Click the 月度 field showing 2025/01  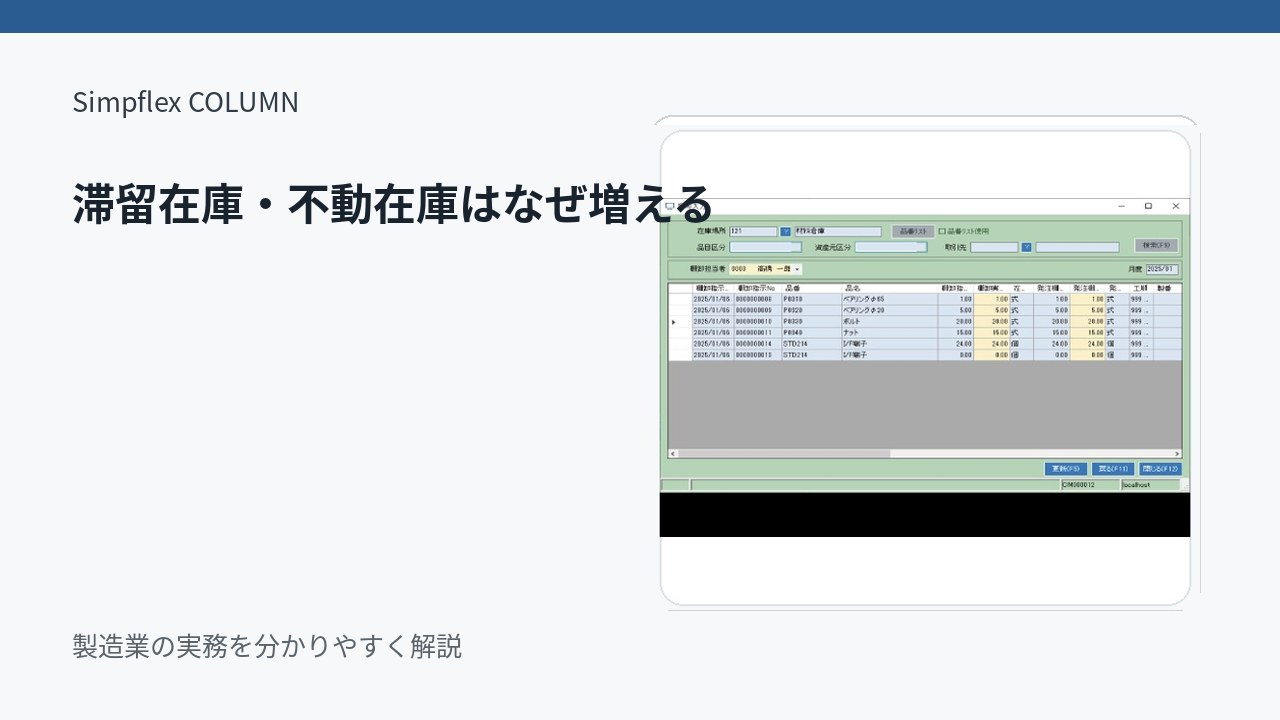click(x=1162, y=269)
